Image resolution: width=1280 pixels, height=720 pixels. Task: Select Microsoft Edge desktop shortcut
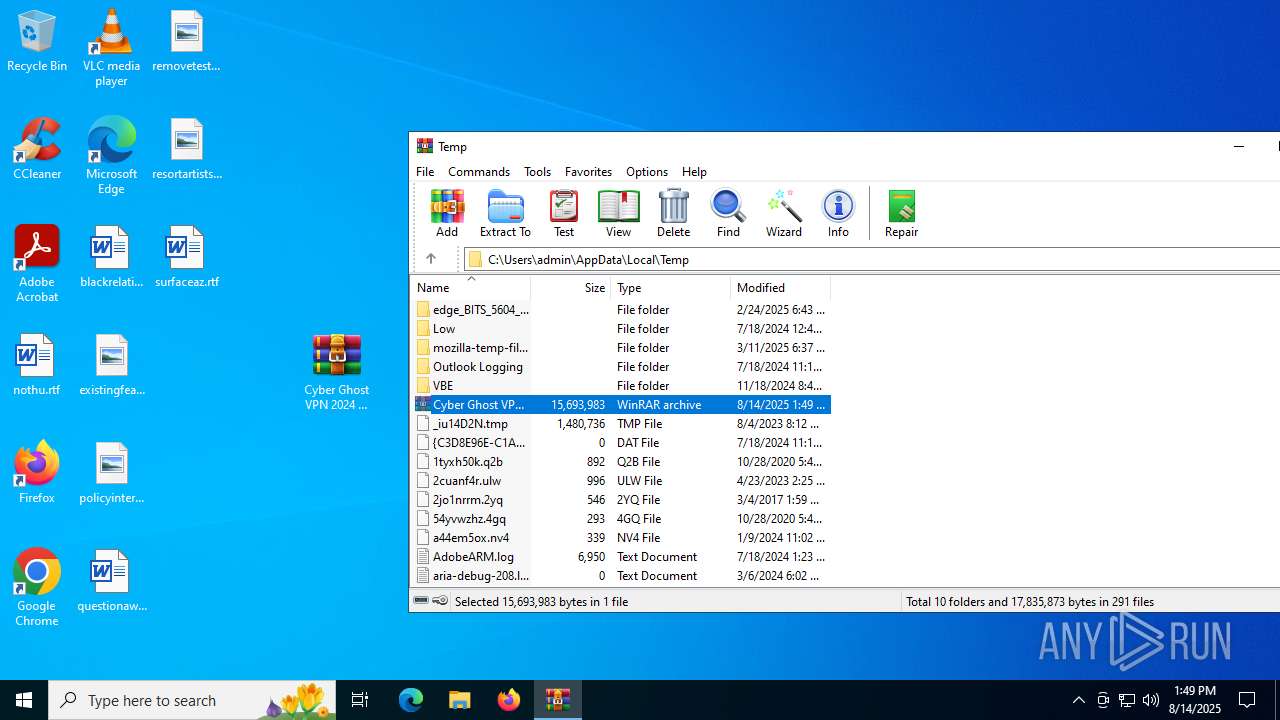(111, 156)
